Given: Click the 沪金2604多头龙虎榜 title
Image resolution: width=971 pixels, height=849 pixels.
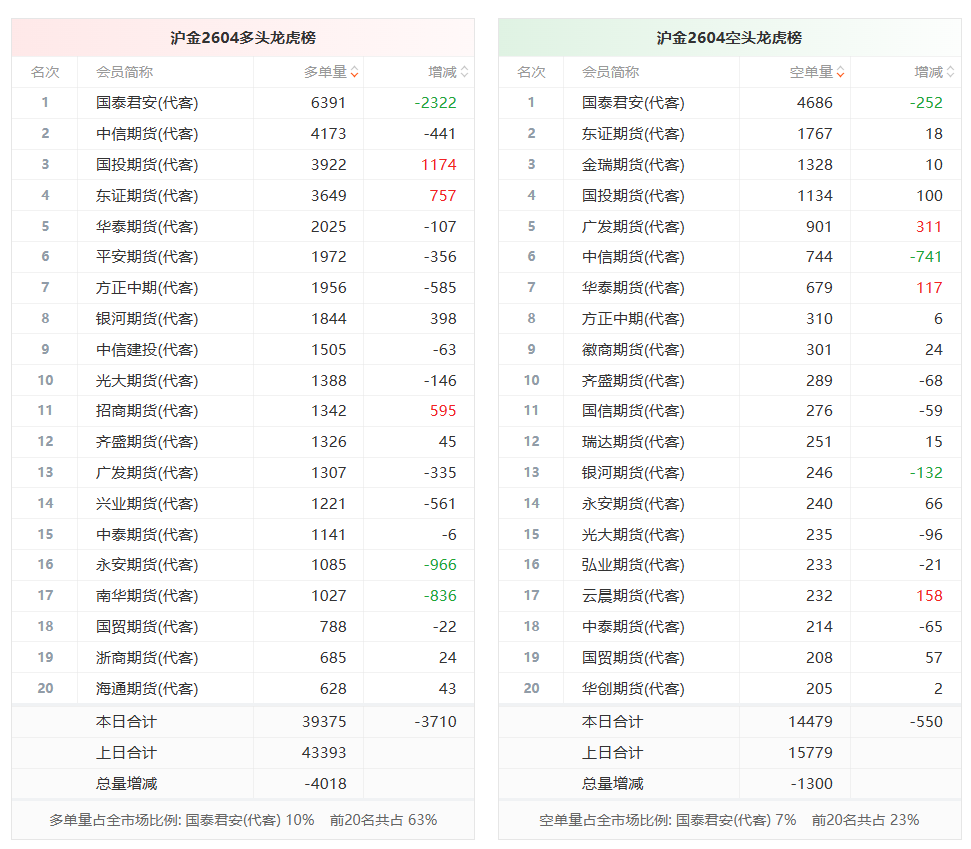Looking at the screenshot, I should (243, 38).
